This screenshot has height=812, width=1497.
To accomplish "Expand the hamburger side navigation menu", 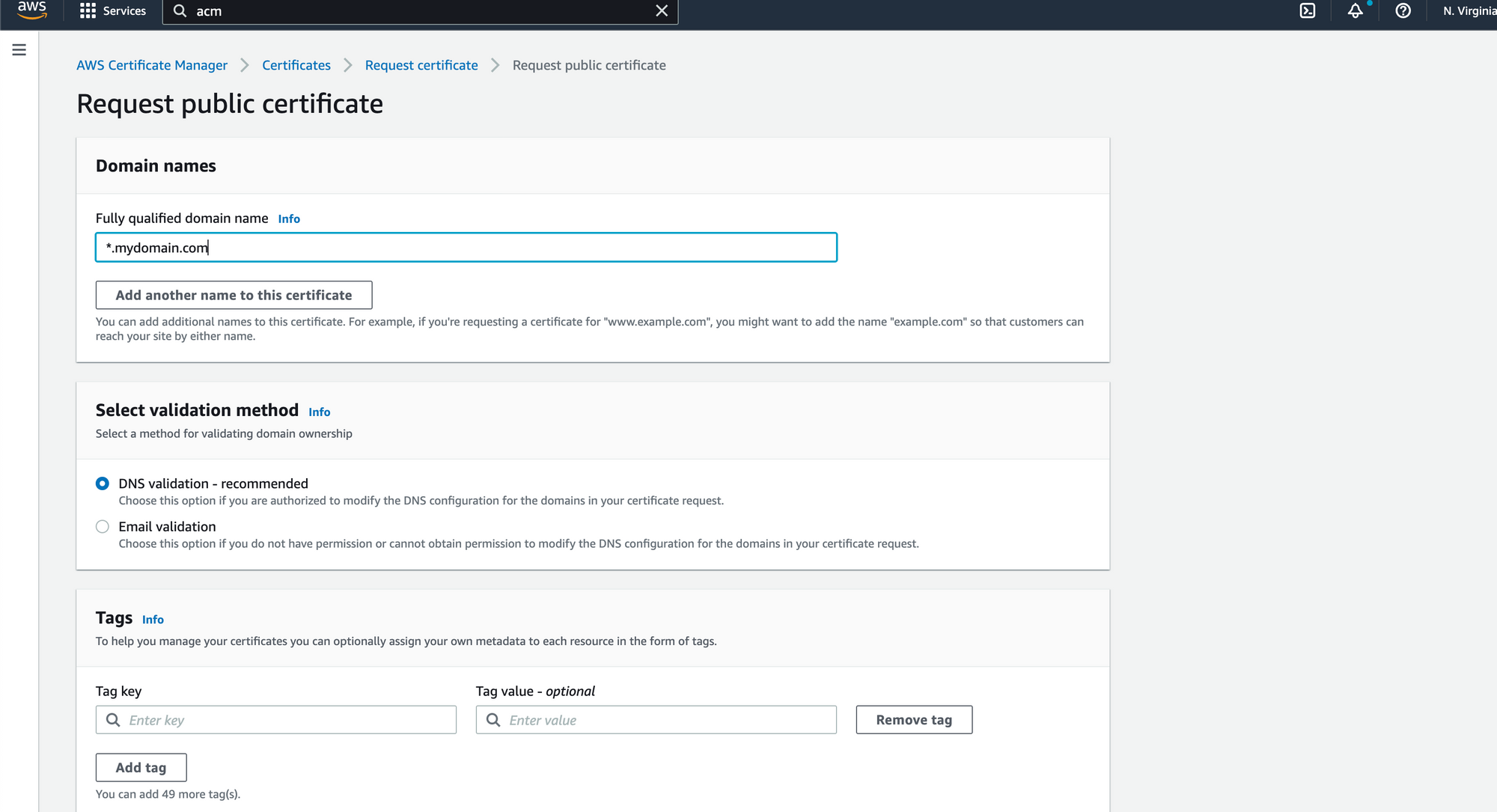I will (x=19, y=50).
